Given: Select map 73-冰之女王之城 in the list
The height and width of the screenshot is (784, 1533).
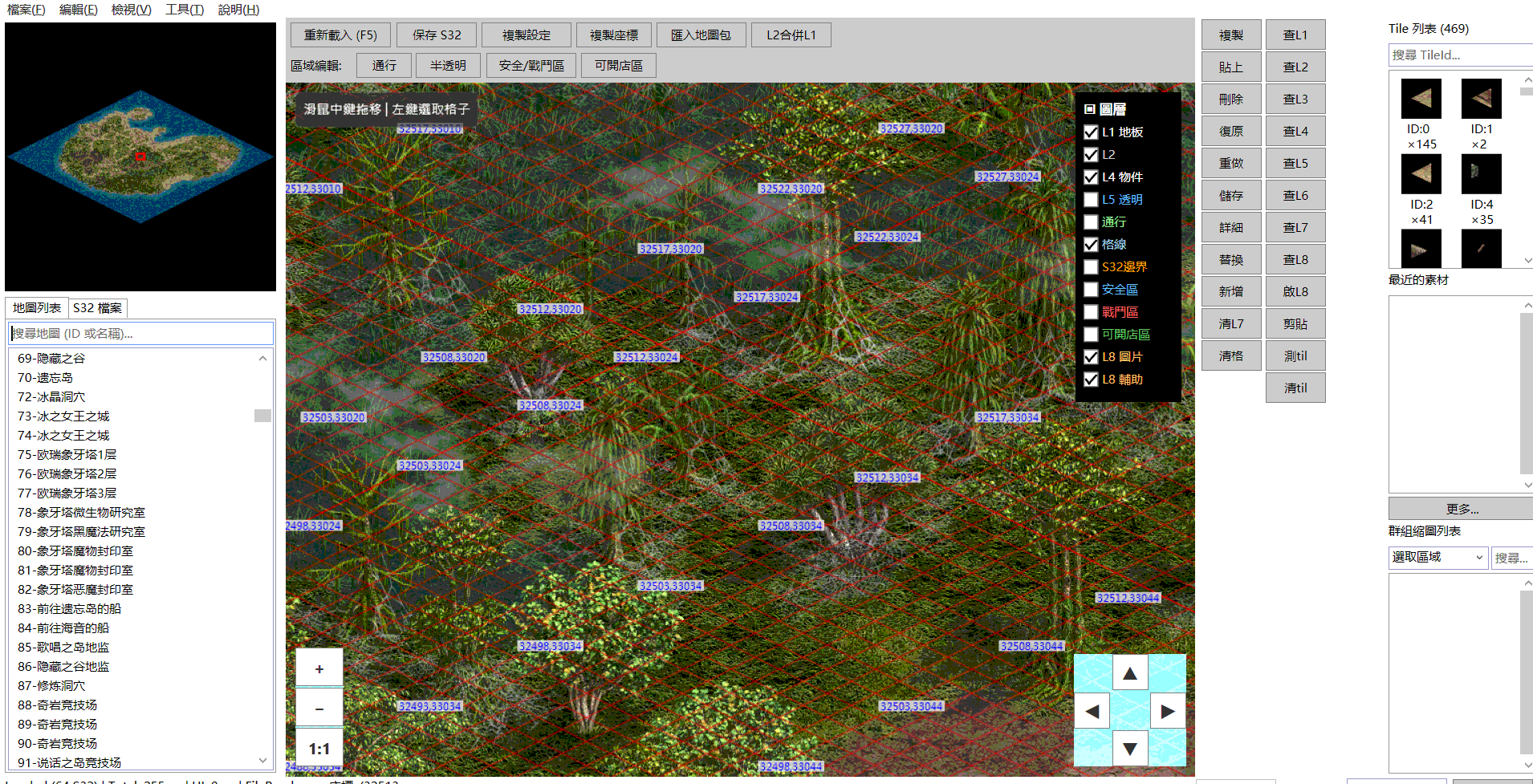Looking at the screenshot, I should coord(63,416).
